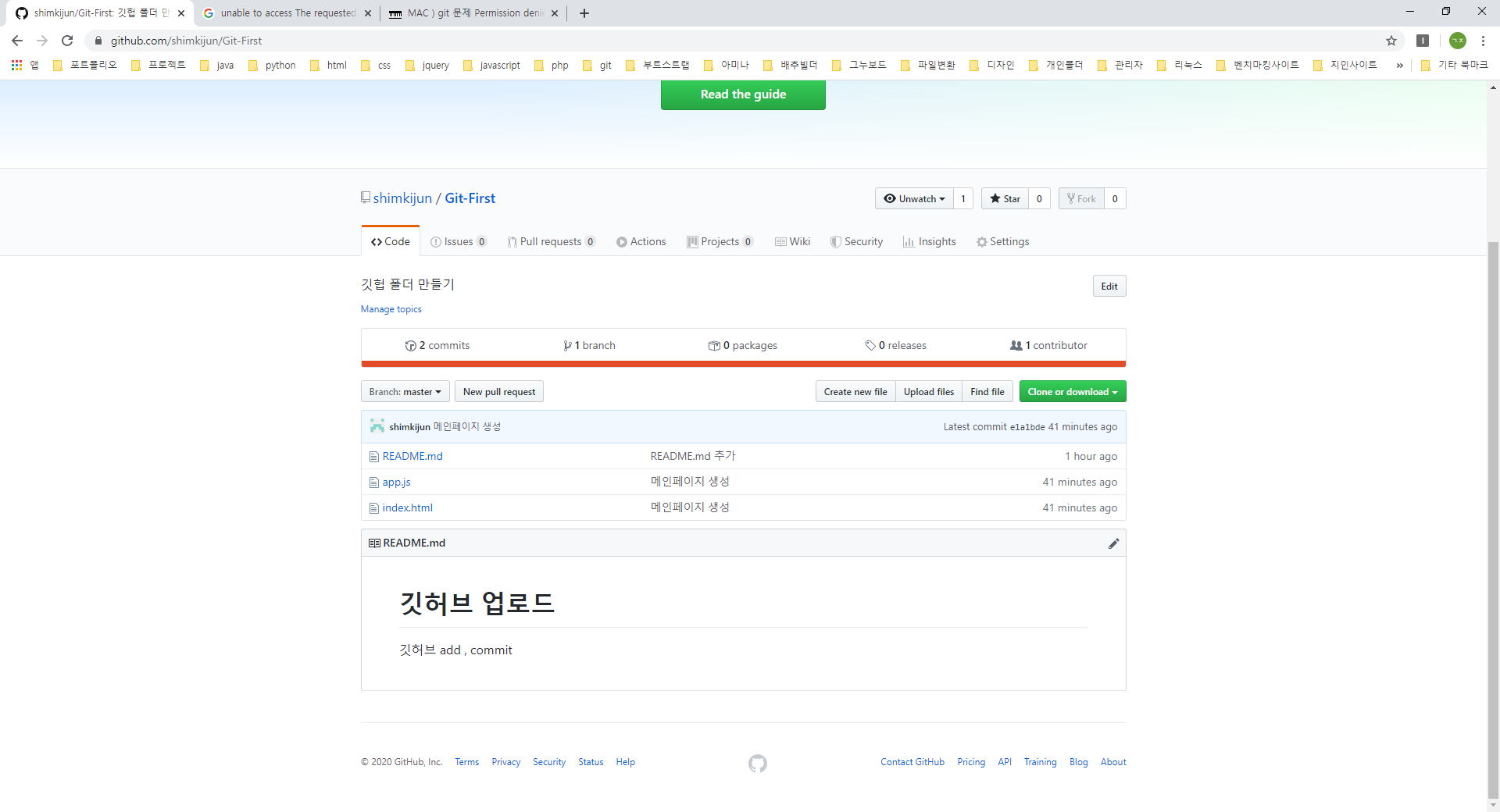Open the css bookmark folder
The image size is (1500, 812).
tap(376, 65)
